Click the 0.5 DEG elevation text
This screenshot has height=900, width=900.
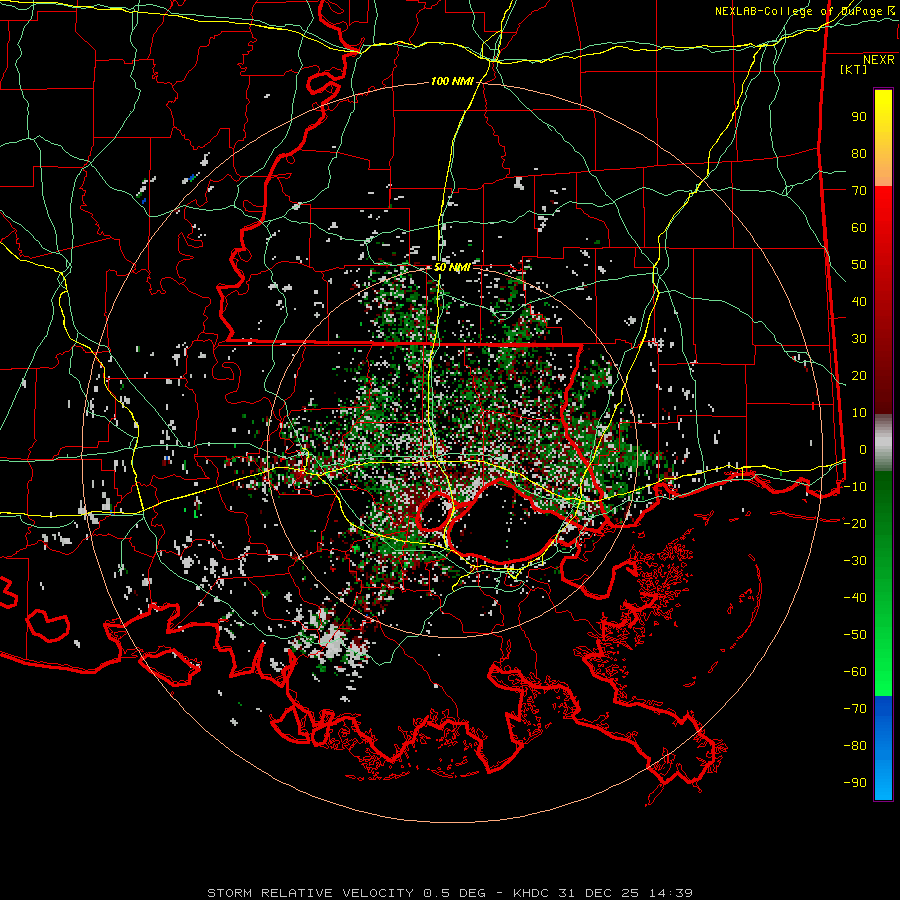(x=455, y=893)
